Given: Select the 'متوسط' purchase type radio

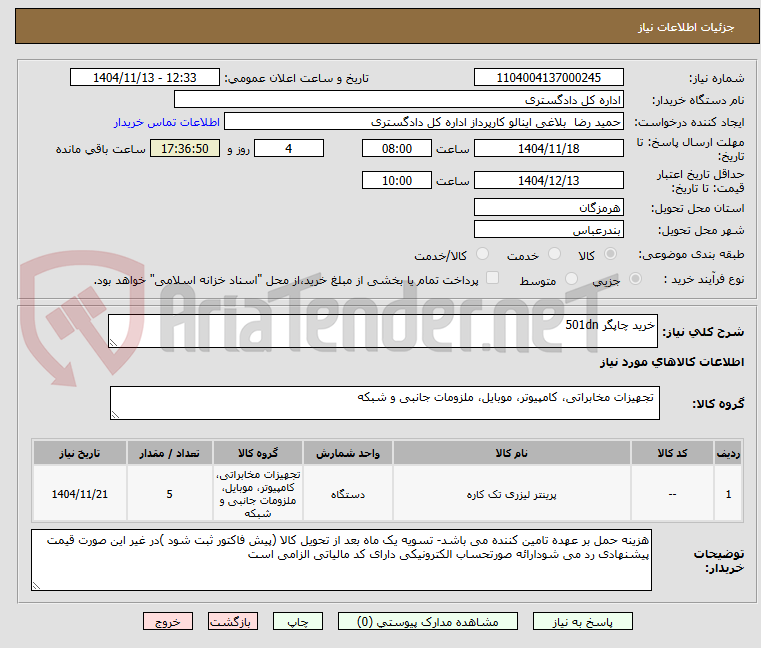Looking at the screenshot, I should tap(572, 279).
